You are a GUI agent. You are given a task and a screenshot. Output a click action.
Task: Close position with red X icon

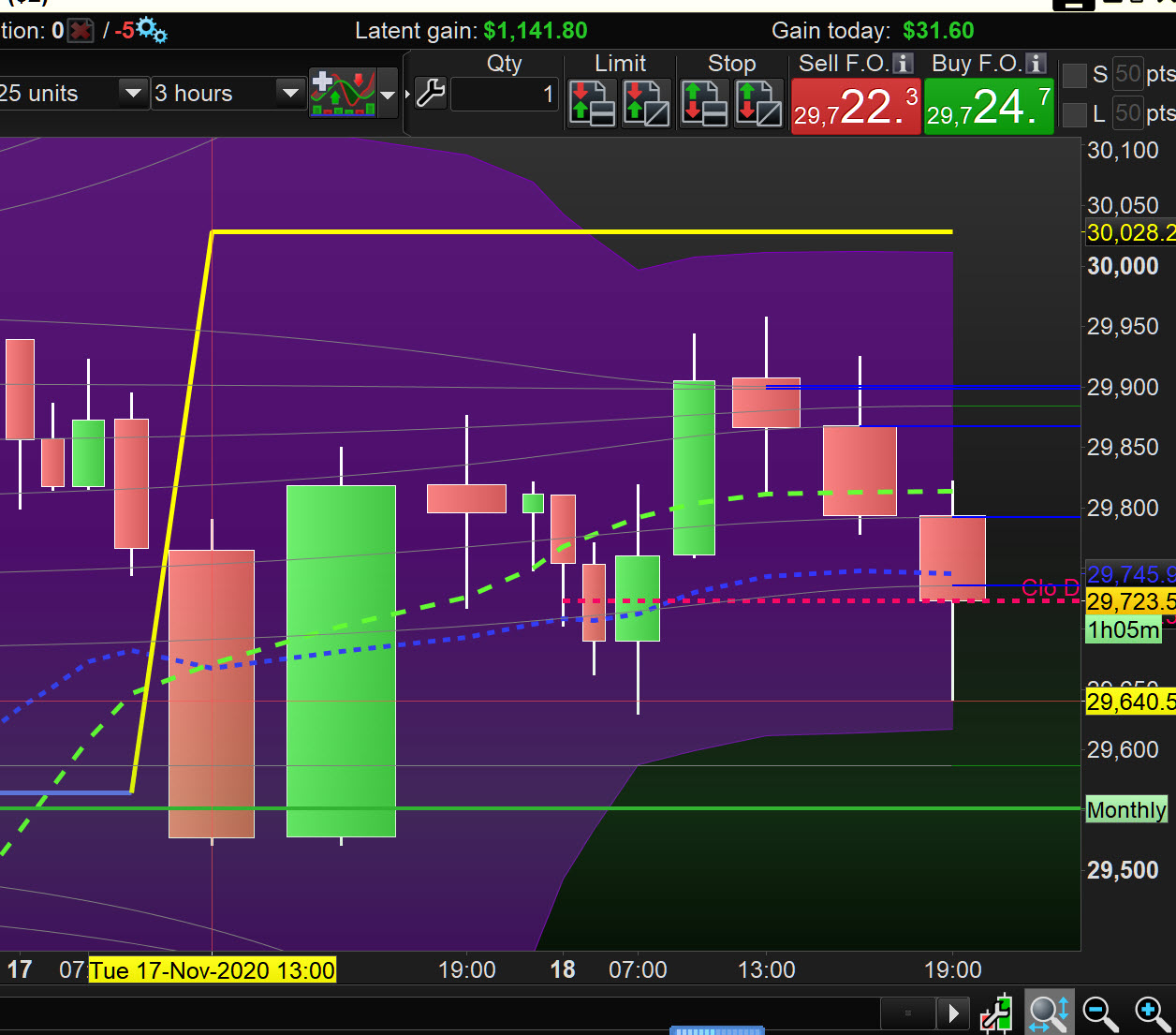point(81,31)
